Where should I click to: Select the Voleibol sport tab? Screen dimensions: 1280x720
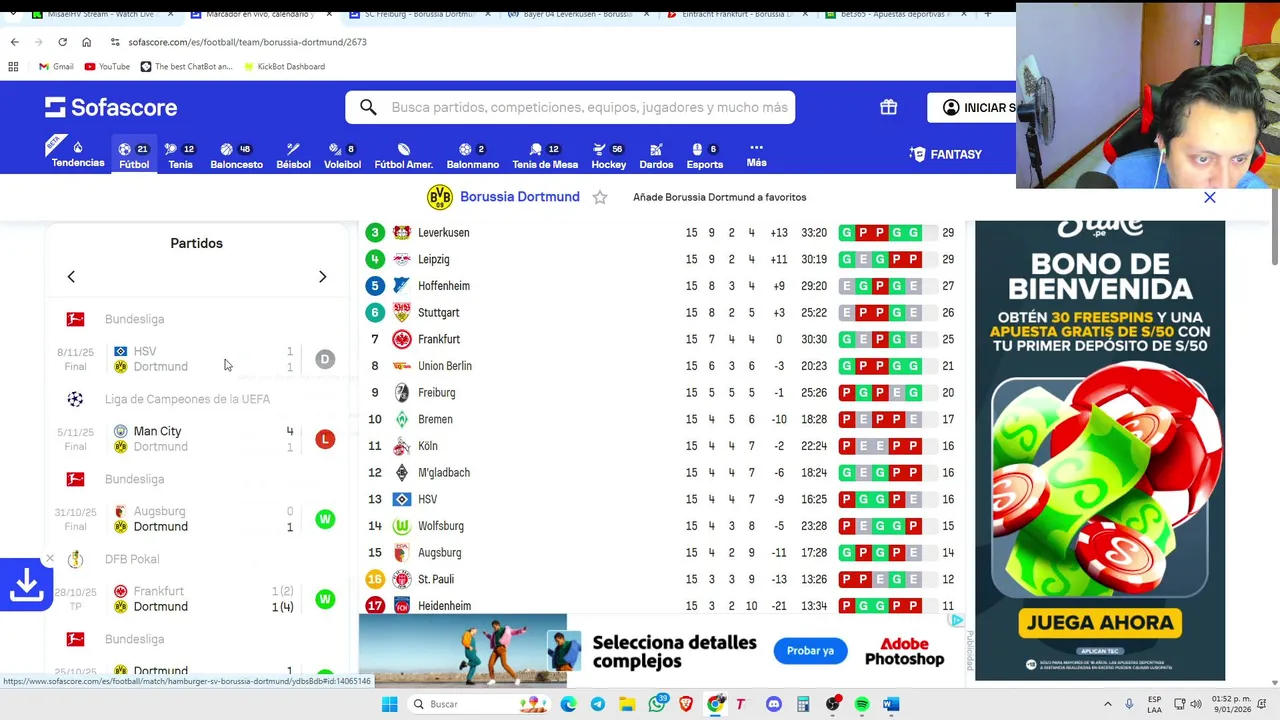[342, 155]
